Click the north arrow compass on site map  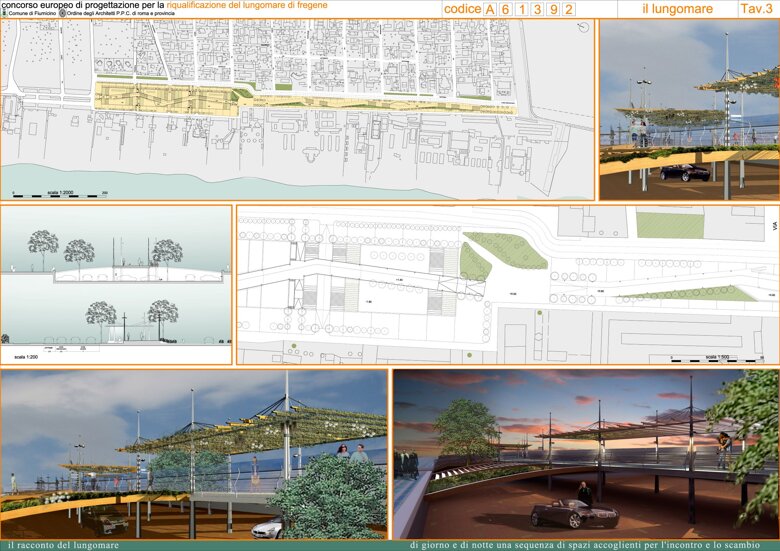coord(583,27)
